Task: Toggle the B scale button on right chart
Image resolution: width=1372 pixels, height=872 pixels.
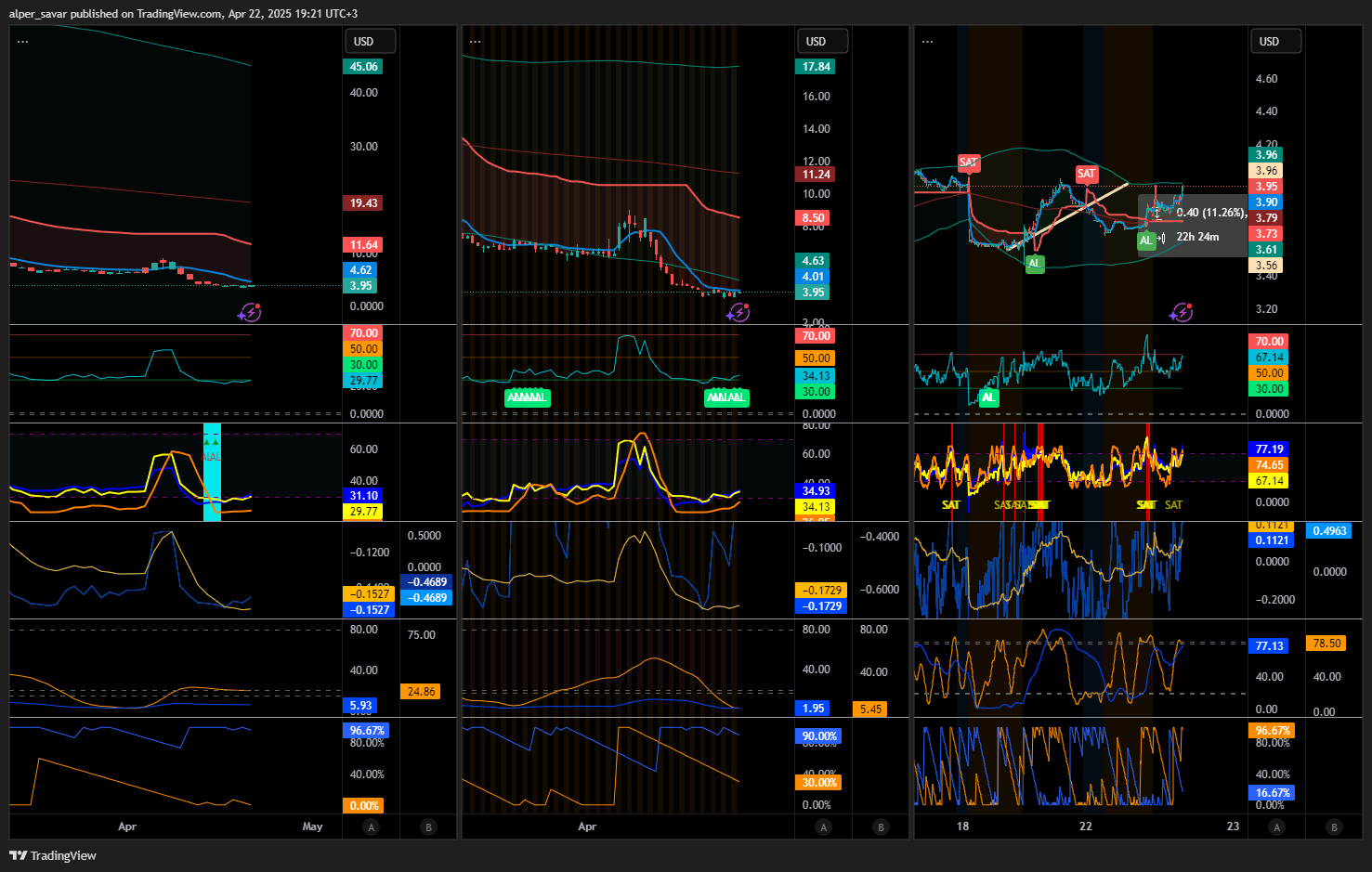Action: 1334,826
